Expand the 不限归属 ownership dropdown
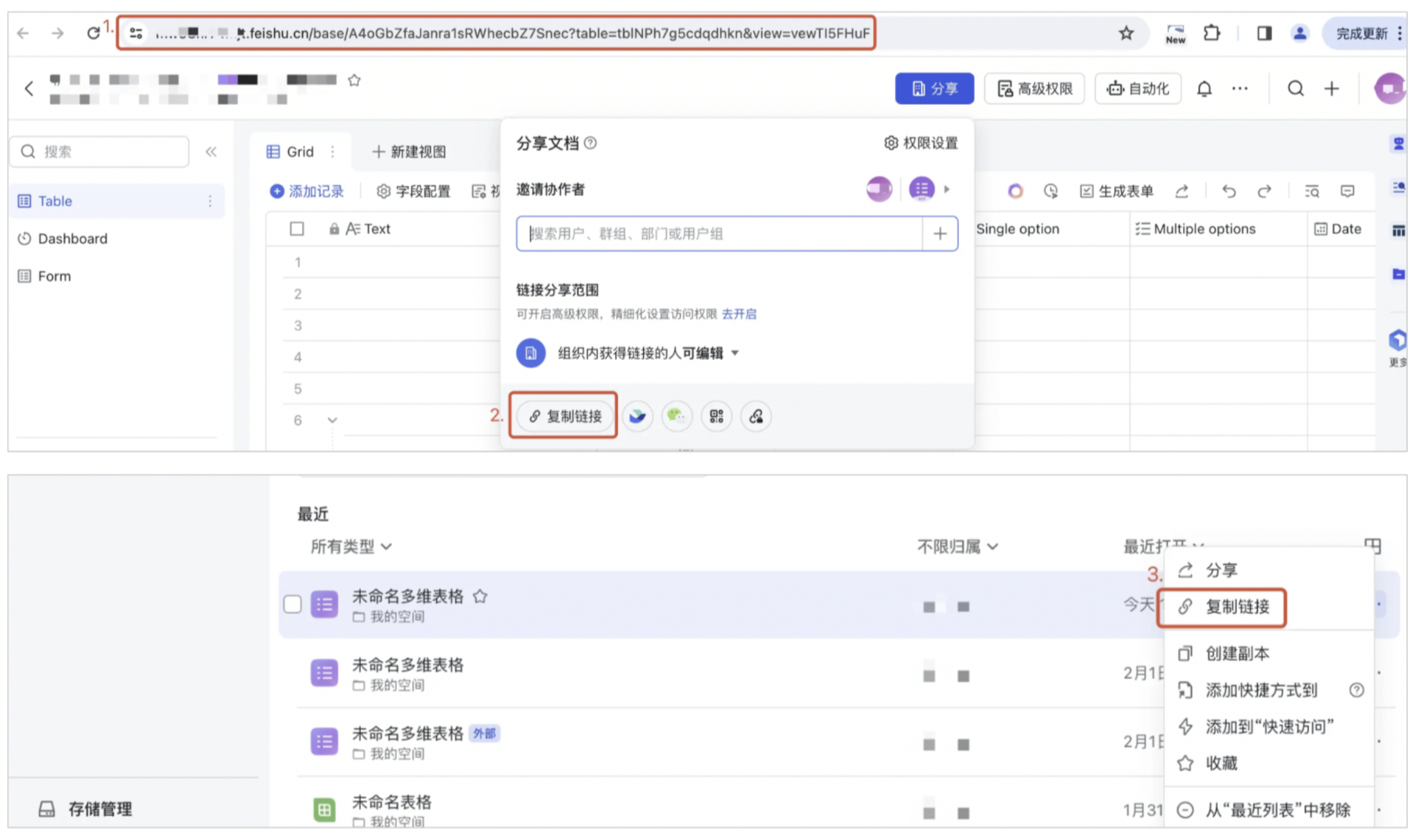The image size is (1428, 840). point(957,547)
